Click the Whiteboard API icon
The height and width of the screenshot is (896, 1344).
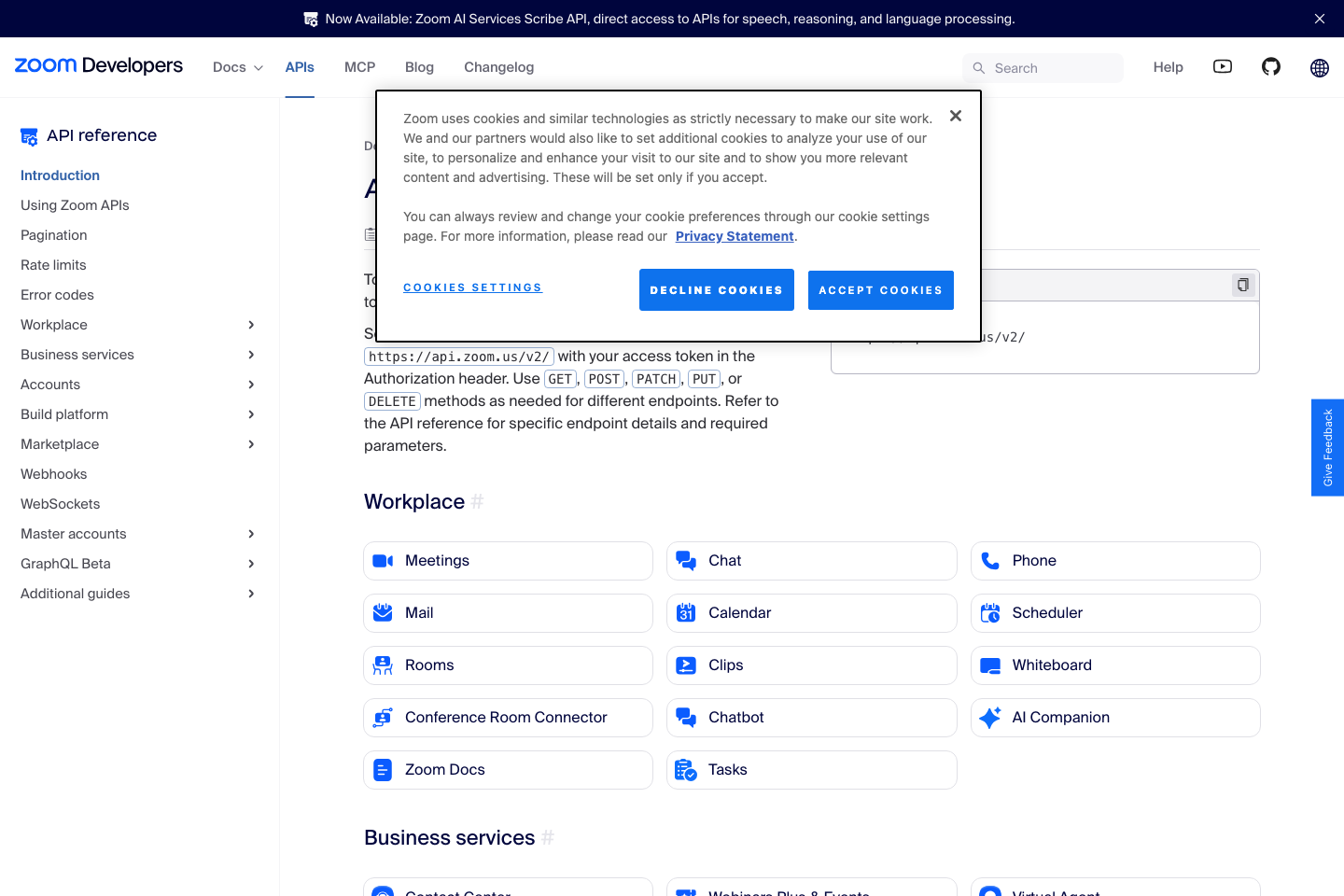click(989, 665)
